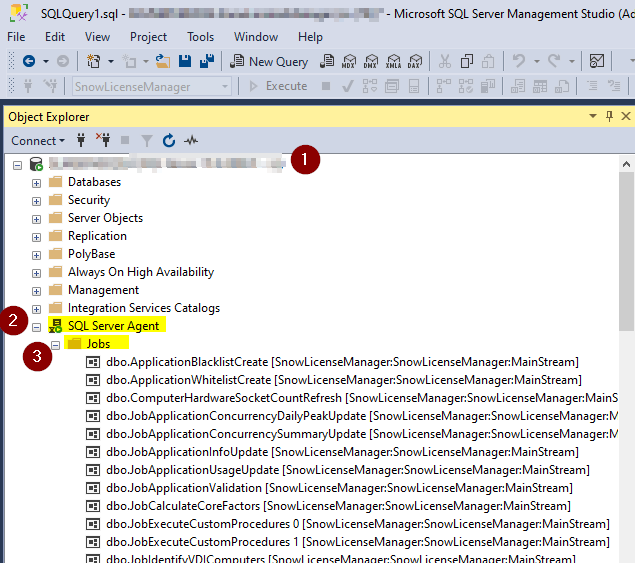This screenshot has height=563, width=635.
Task: Expand the Security folder
Action: [x=36, y=201]
